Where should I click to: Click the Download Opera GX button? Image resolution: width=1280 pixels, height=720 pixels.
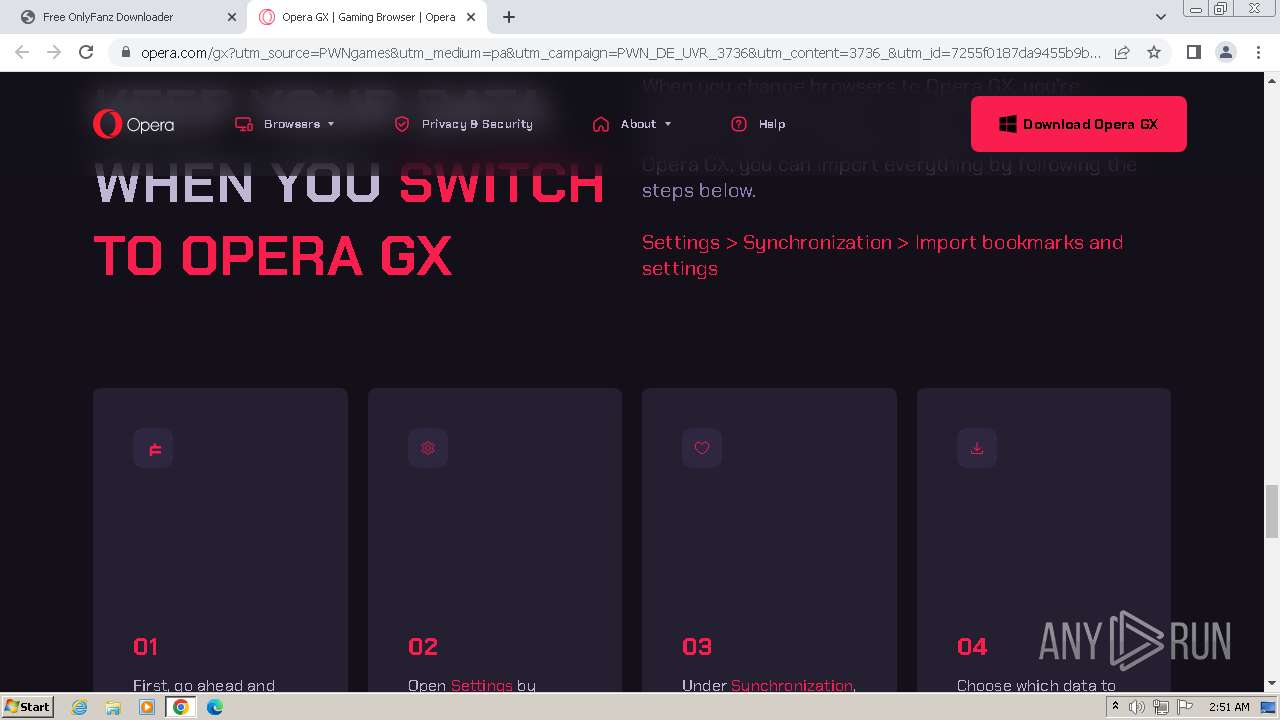1078,124
